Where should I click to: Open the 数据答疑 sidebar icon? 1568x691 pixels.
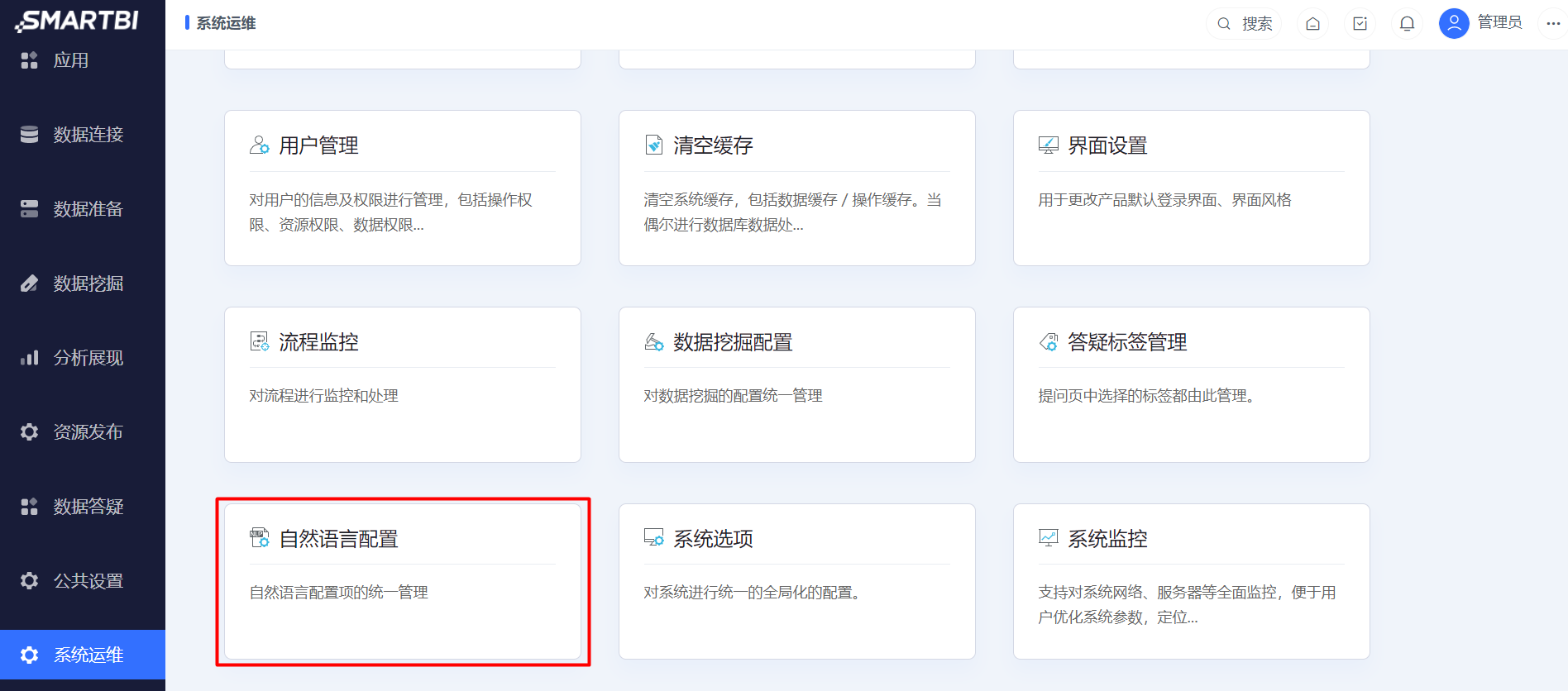click(x=30, y=507)
